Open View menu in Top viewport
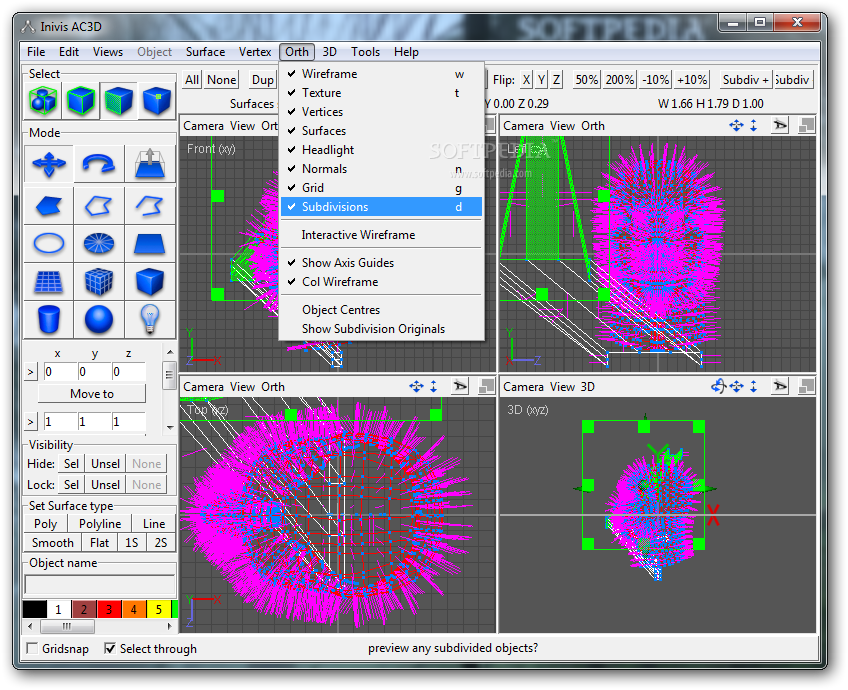Screen dimensions: 848x690 pyautogui.click(x=242, y=387)
